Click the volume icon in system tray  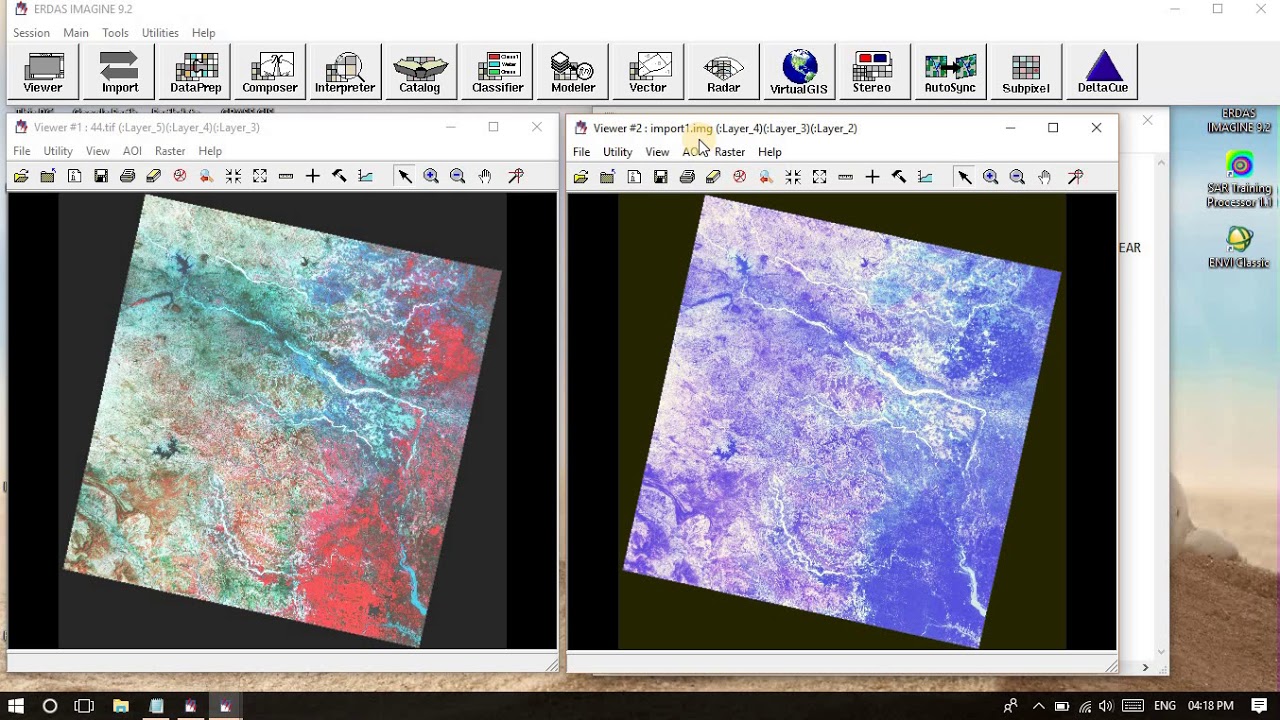click(1106, 706)
